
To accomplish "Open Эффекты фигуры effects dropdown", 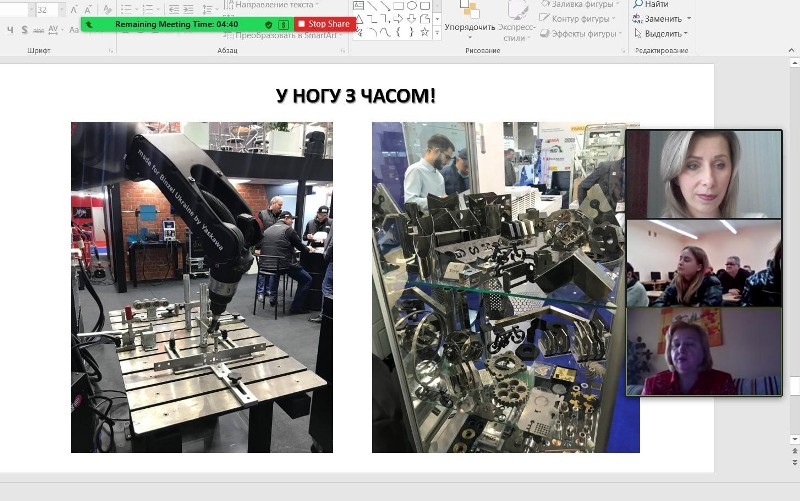I will (x=581, y=34).
